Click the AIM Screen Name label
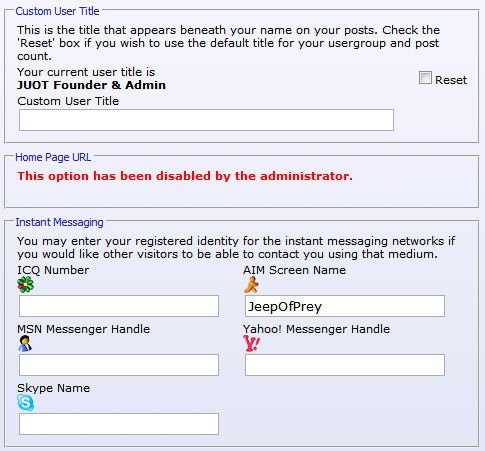 [294, 270]
